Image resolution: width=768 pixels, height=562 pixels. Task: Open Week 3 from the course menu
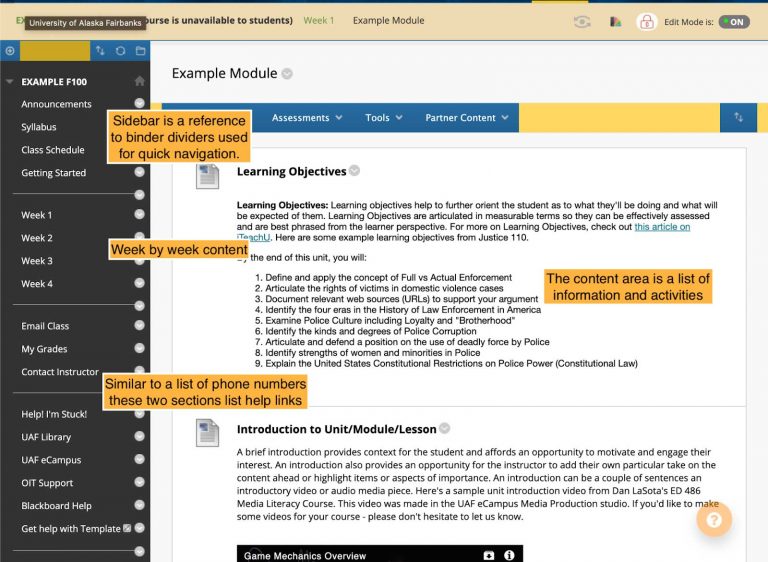click(x=37, y=261)
